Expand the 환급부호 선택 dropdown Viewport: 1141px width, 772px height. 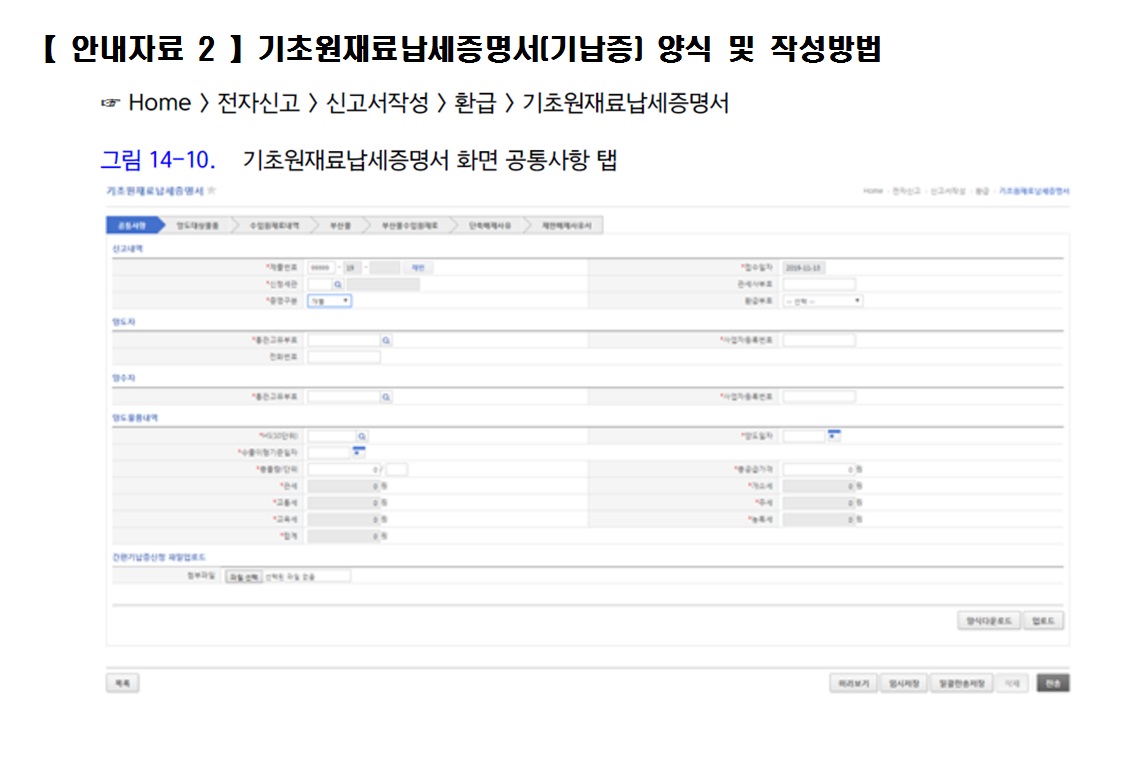coord(823,301)
